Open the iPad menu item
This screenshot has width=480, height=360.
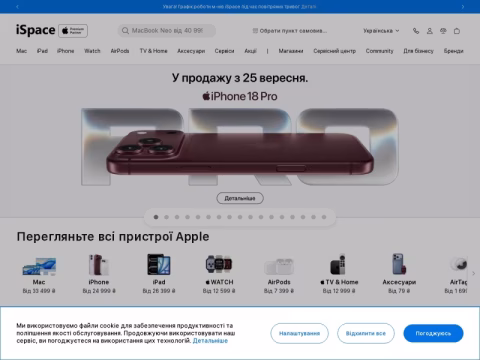pos(42,51)
